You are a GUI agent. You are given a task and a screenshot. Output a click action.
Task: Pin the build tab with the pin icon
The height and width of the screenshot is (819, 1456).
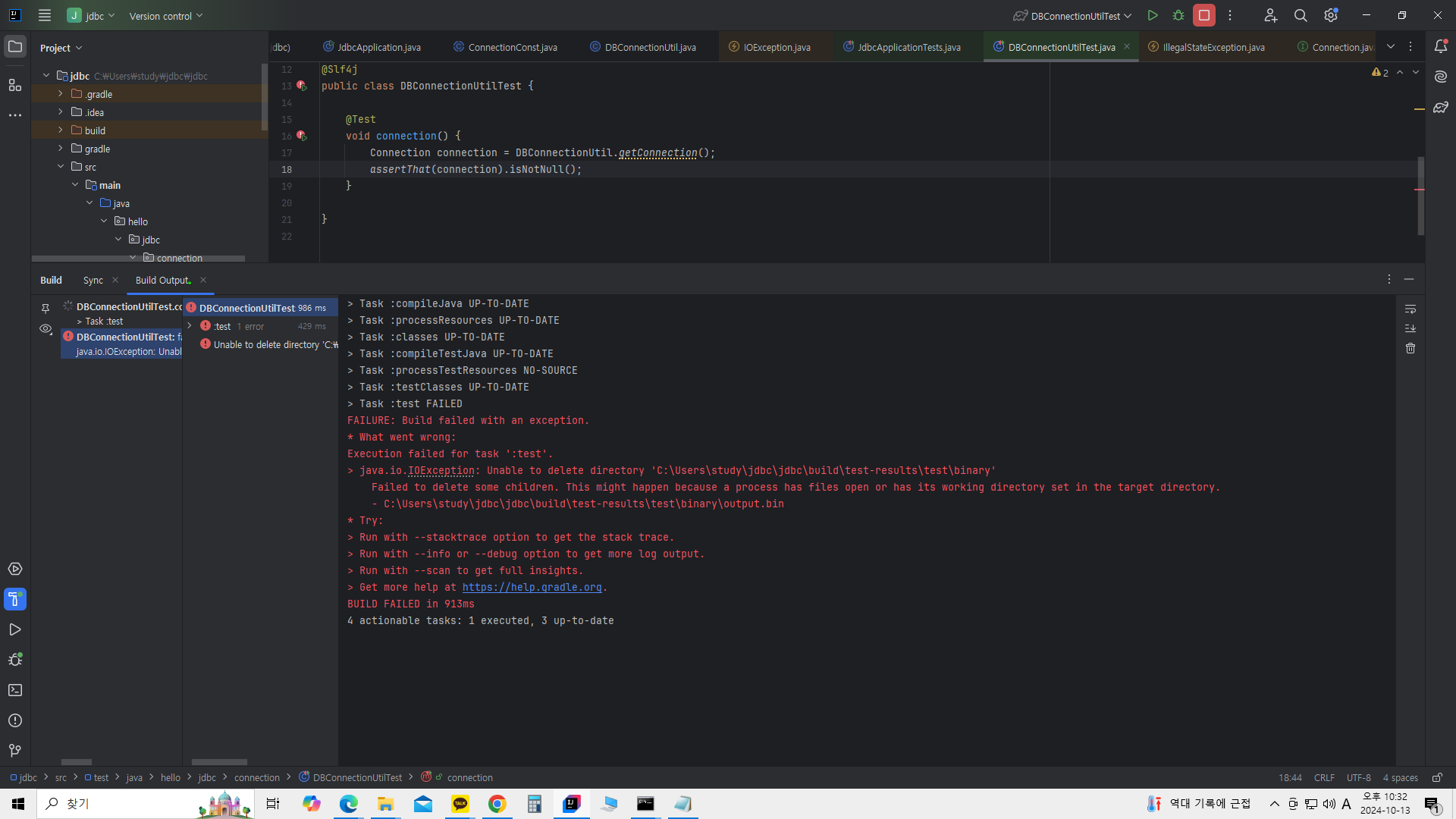tap(45, 309)
